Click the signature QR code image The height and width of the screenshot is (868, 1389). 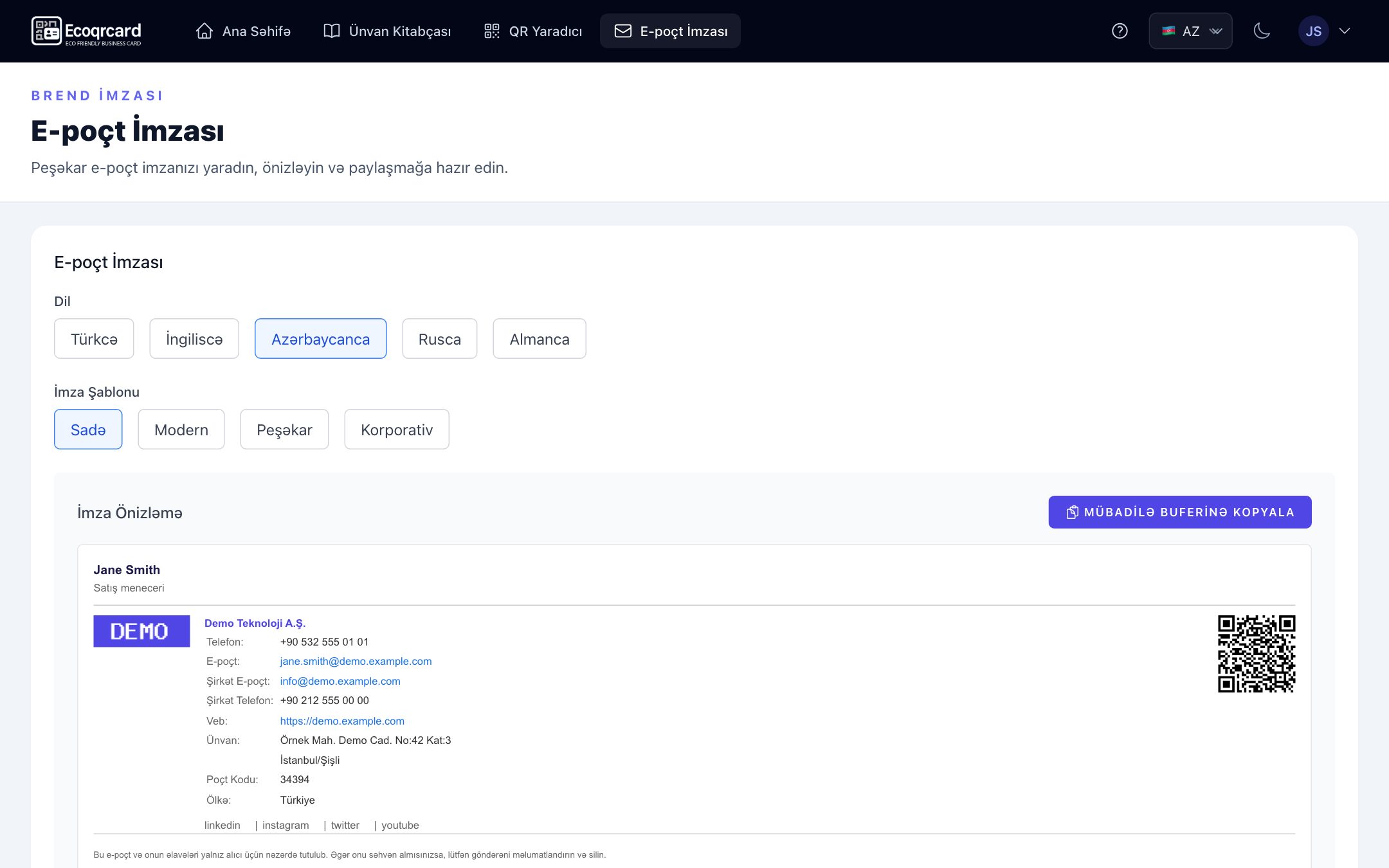(x=1256, y=654)
